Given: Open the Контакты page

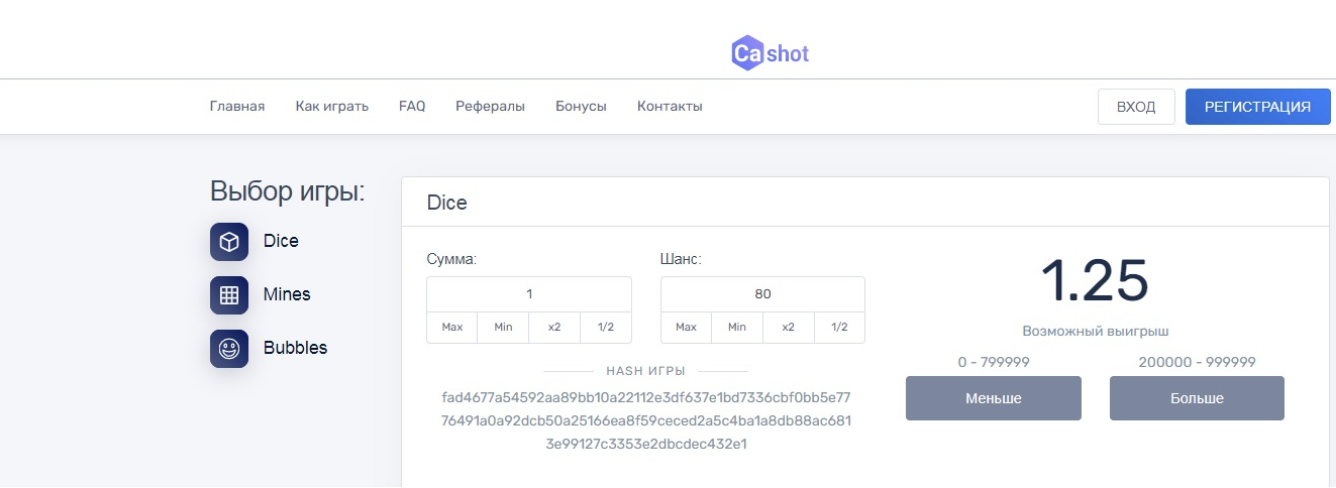Looking at the screenshot, I should tap(670, 107).
